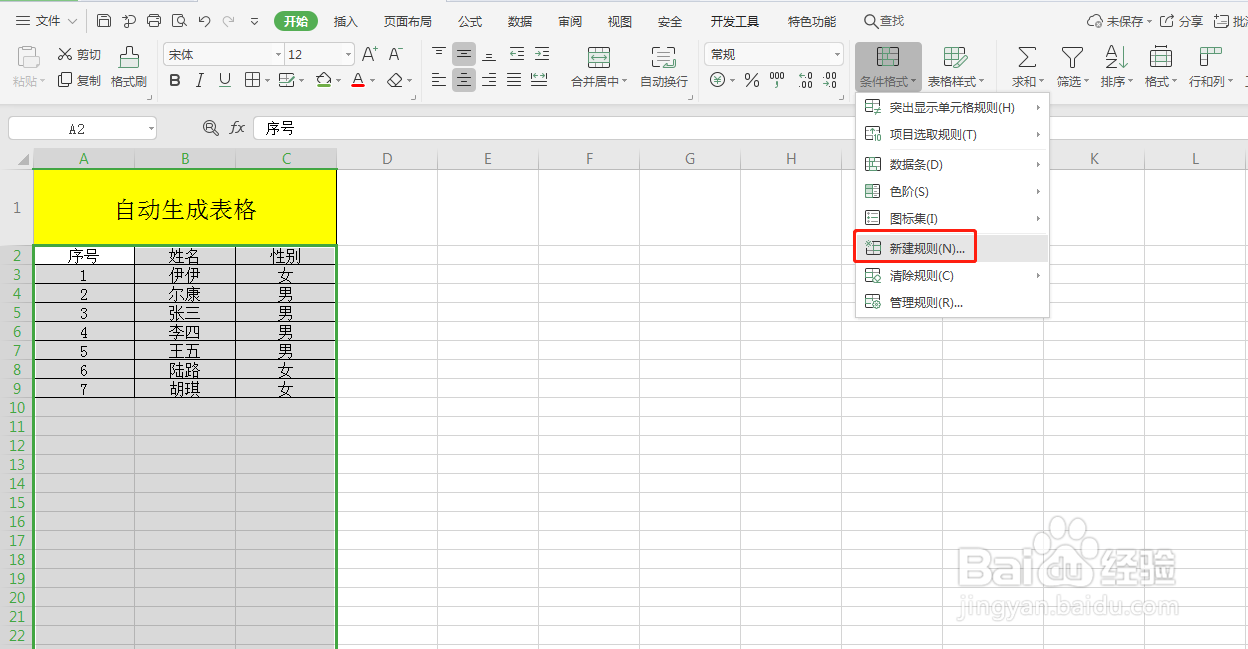Decrease the indent
The width and height of the screenshot is (1248, 649).
coord(516,54)
